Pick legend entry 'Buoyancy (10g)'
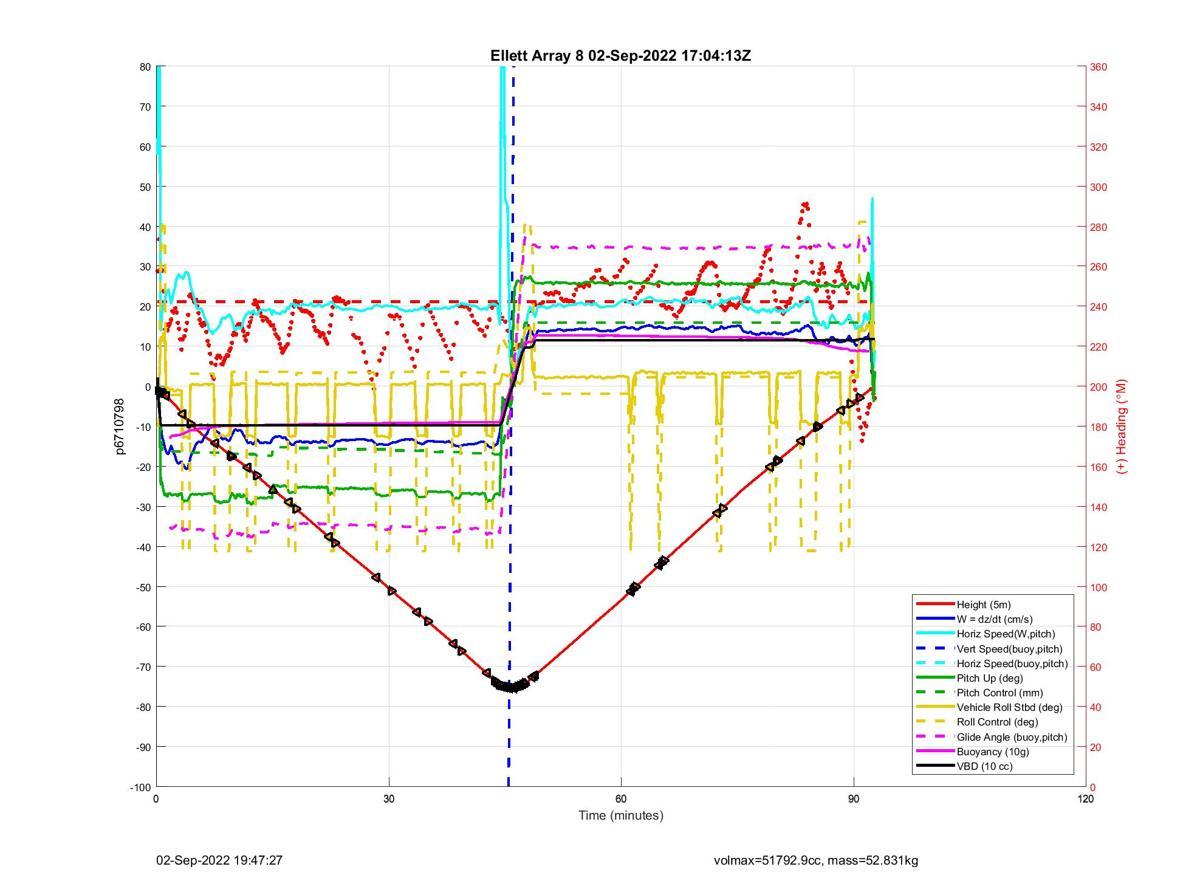This screenshot has width=1200, height=885. coord(992,751)
